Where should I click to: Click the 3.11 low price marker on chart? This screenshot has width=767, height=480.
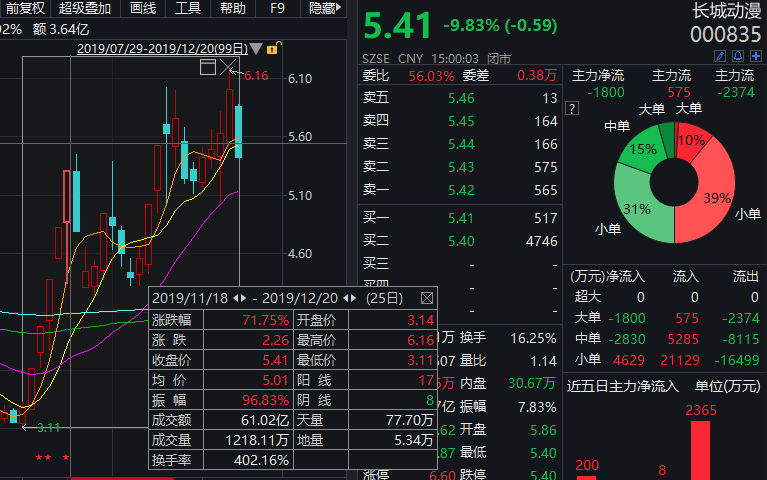pyautogui.click(x=48, y=428)
